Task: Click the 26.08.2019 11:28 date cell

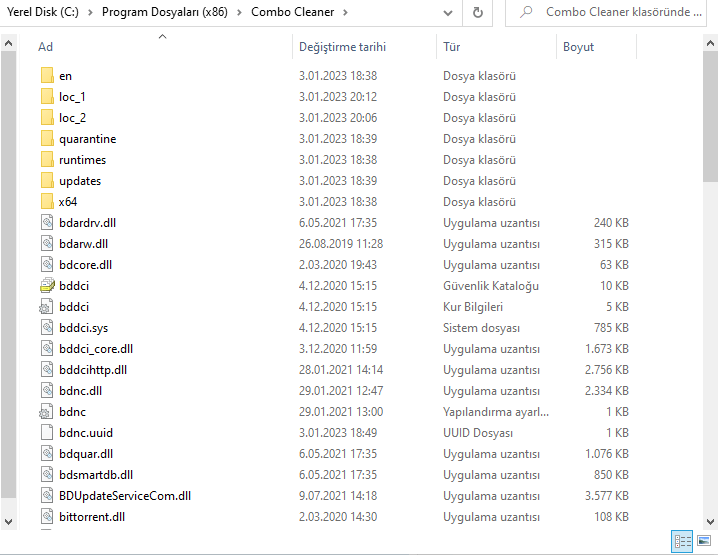Action: click(341, 244)
